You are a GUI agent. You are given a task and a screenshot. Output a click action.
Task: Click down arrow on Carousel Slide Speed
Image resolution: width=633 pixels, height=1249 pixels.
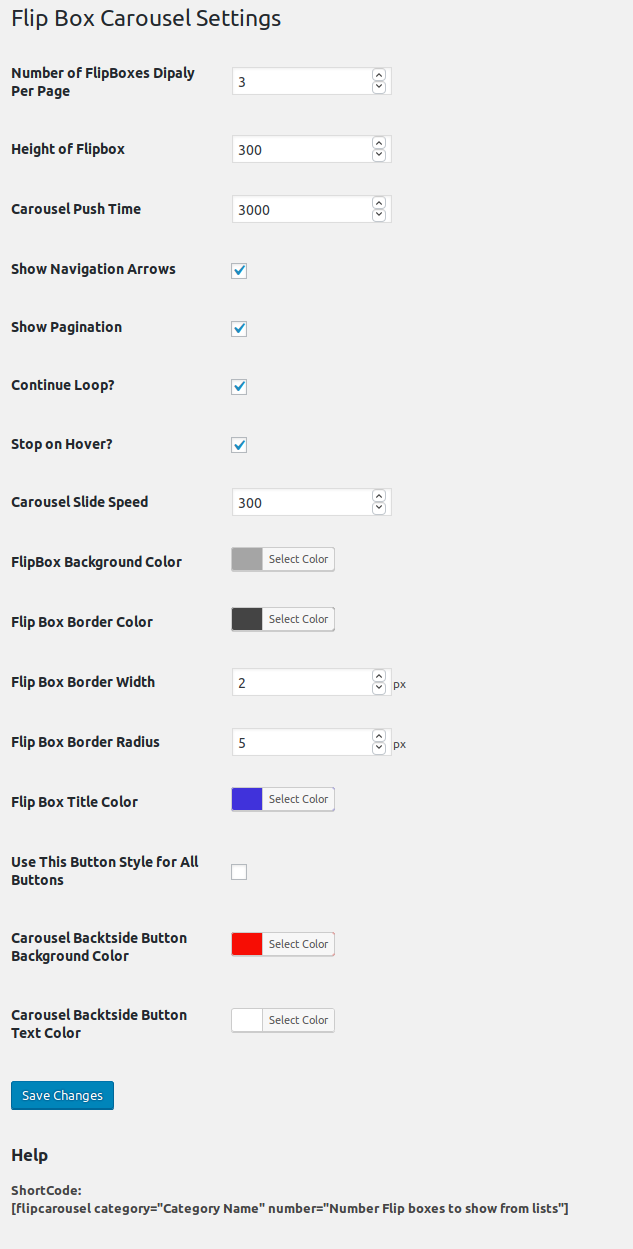click(379, 508)
